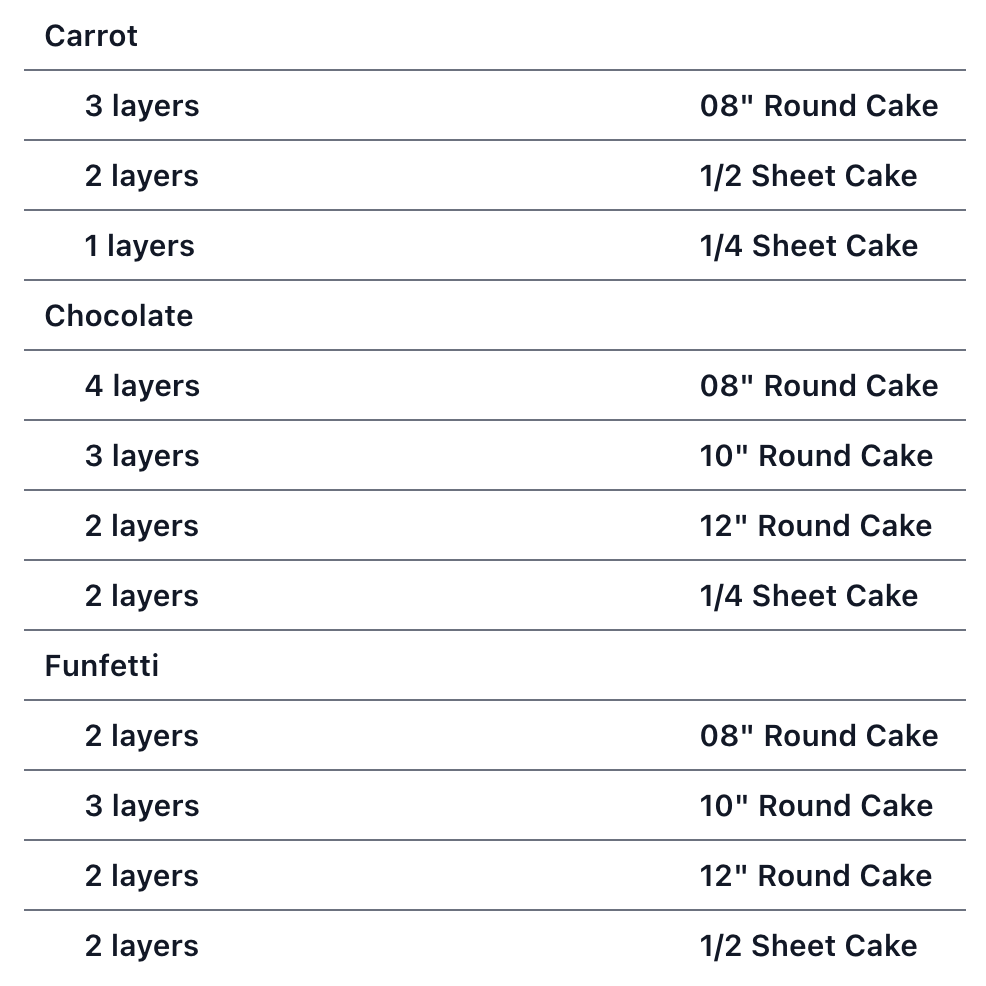
Task: Choose Chocolate's 12" Round Cake label
Action: 816,526
